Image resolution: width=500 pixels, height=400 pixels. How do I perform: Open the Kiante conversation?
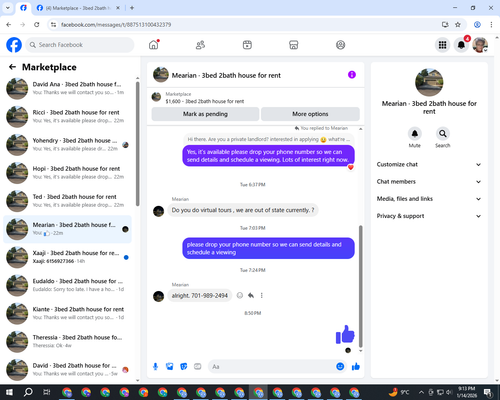[68, 313]
